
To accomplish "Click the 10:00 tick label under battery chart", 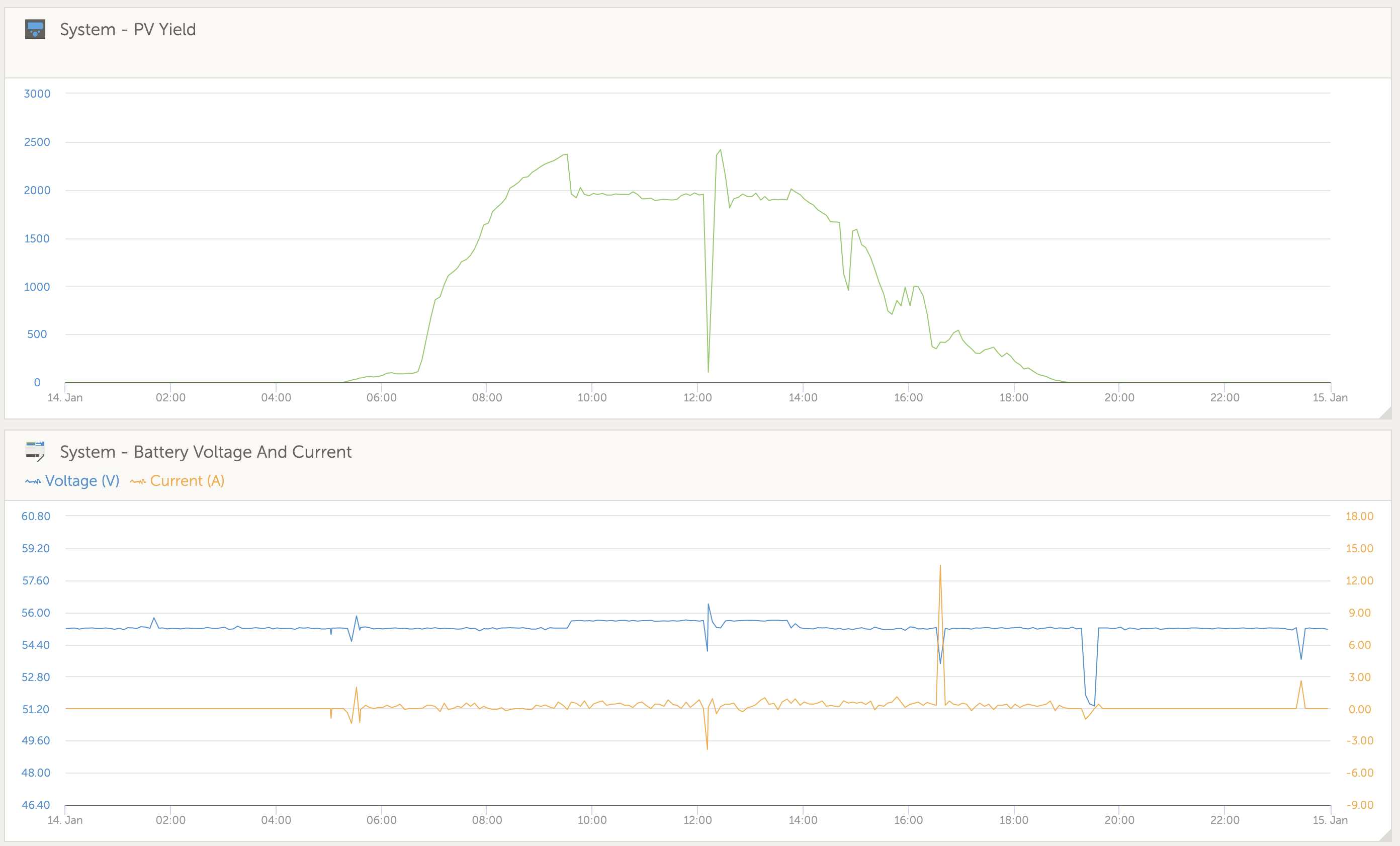I will 591,820.
